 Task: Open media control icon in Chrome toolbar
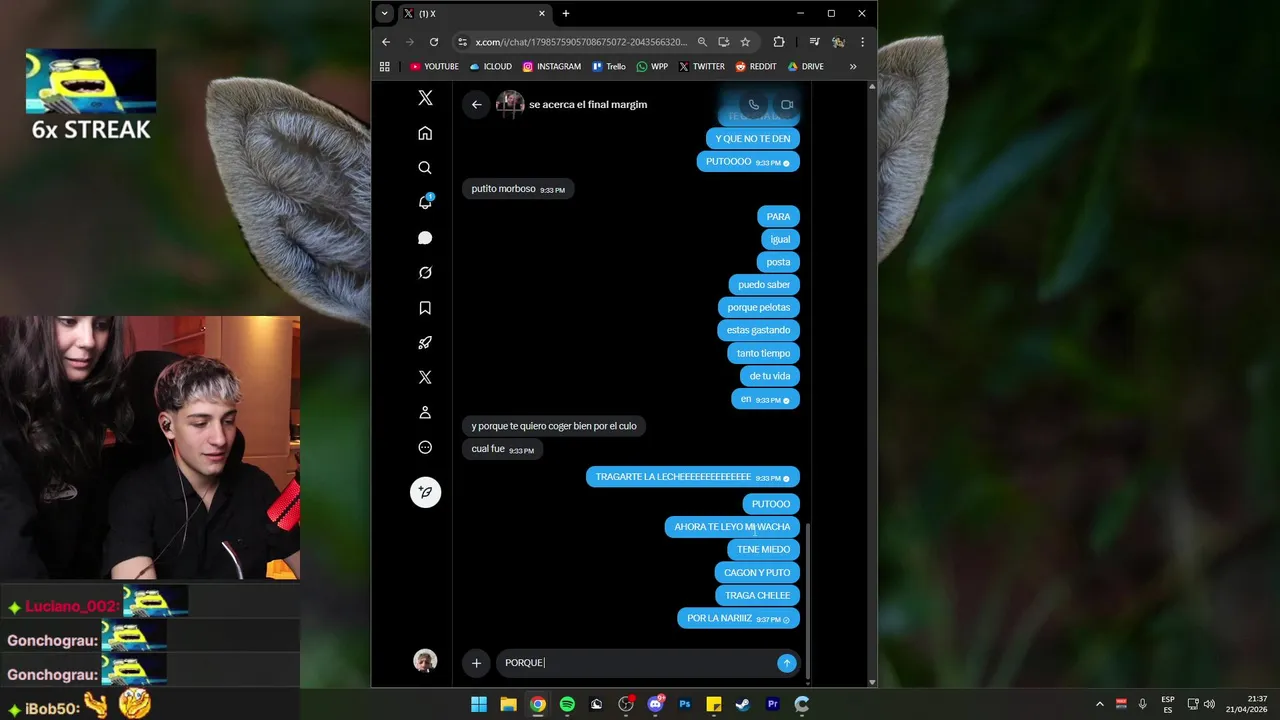pyautogui.click(x=815, y=42)
